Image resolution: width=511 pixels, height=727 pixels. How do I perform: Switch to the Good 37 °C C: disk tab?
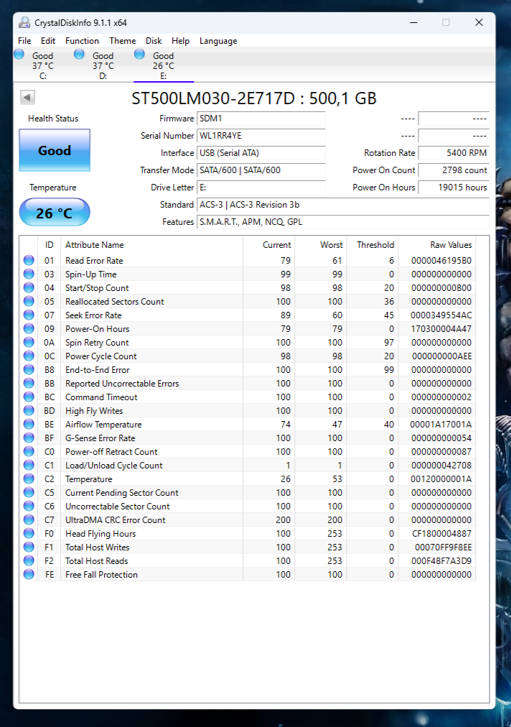click(x=43, y=65)
